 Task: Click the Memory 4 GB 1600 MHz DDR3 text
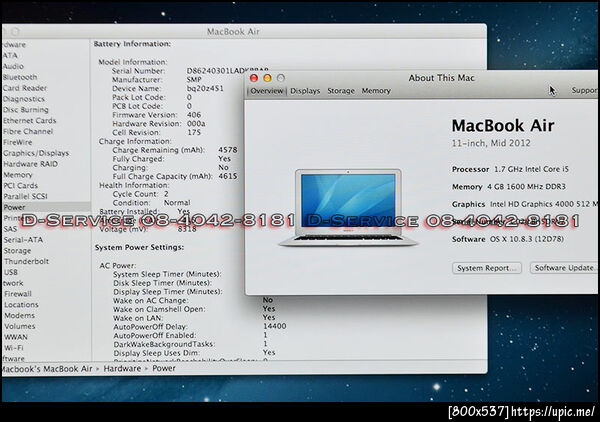point(509,187)
